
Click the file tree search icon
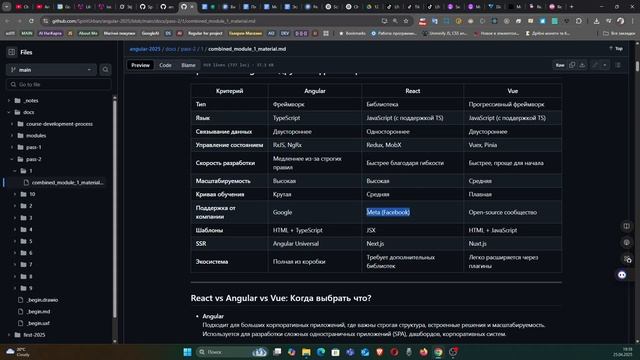click(x=105, y=70)
